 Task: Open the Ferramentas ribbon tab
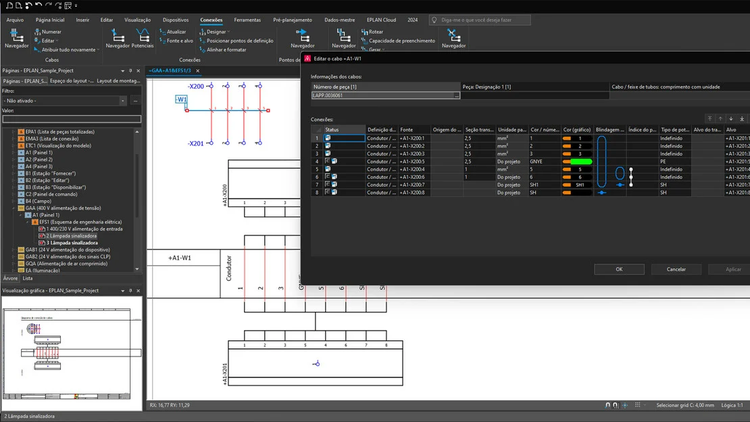248,19
